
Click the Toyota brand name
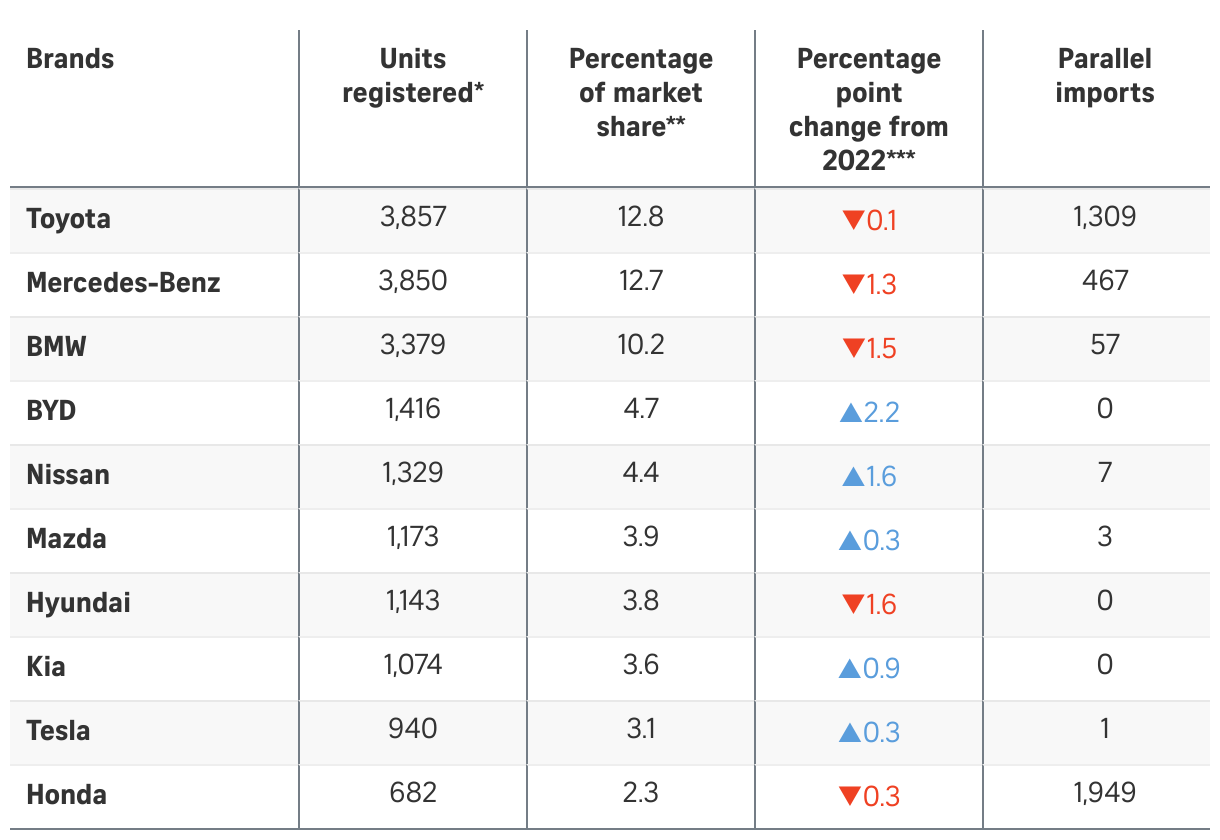click(x=69, y=218)
